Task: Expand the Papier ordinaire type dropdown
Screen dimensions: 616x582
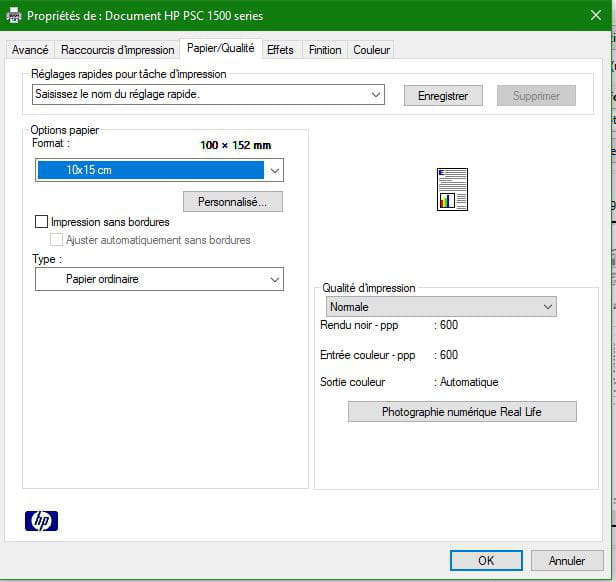Action: coord(159,279)
